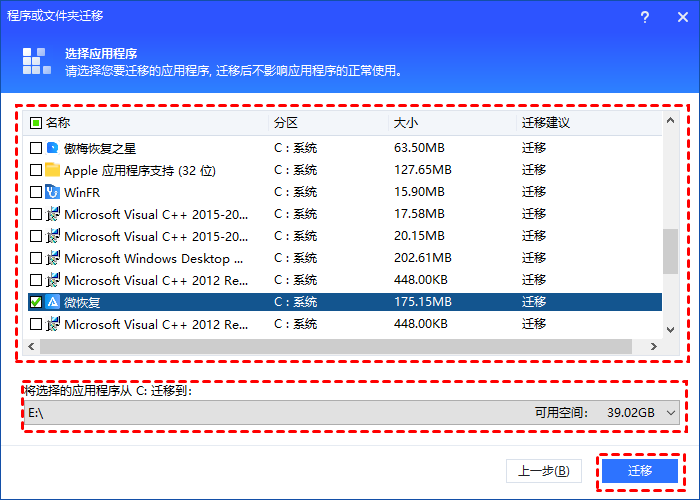Click the Microsoft Windows Desktop installer icon

(x=53, y=258)
